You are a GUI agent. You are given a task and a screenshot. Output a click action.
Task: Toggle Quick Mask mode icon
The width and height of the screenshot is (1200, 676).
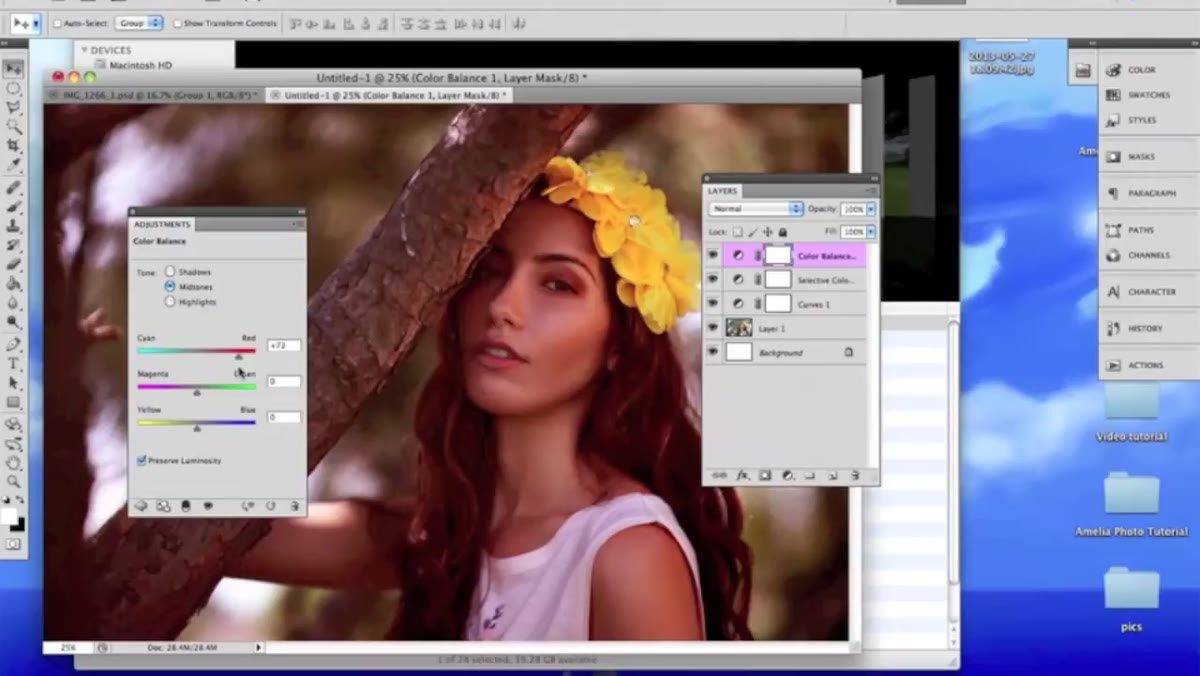[12, 544]
